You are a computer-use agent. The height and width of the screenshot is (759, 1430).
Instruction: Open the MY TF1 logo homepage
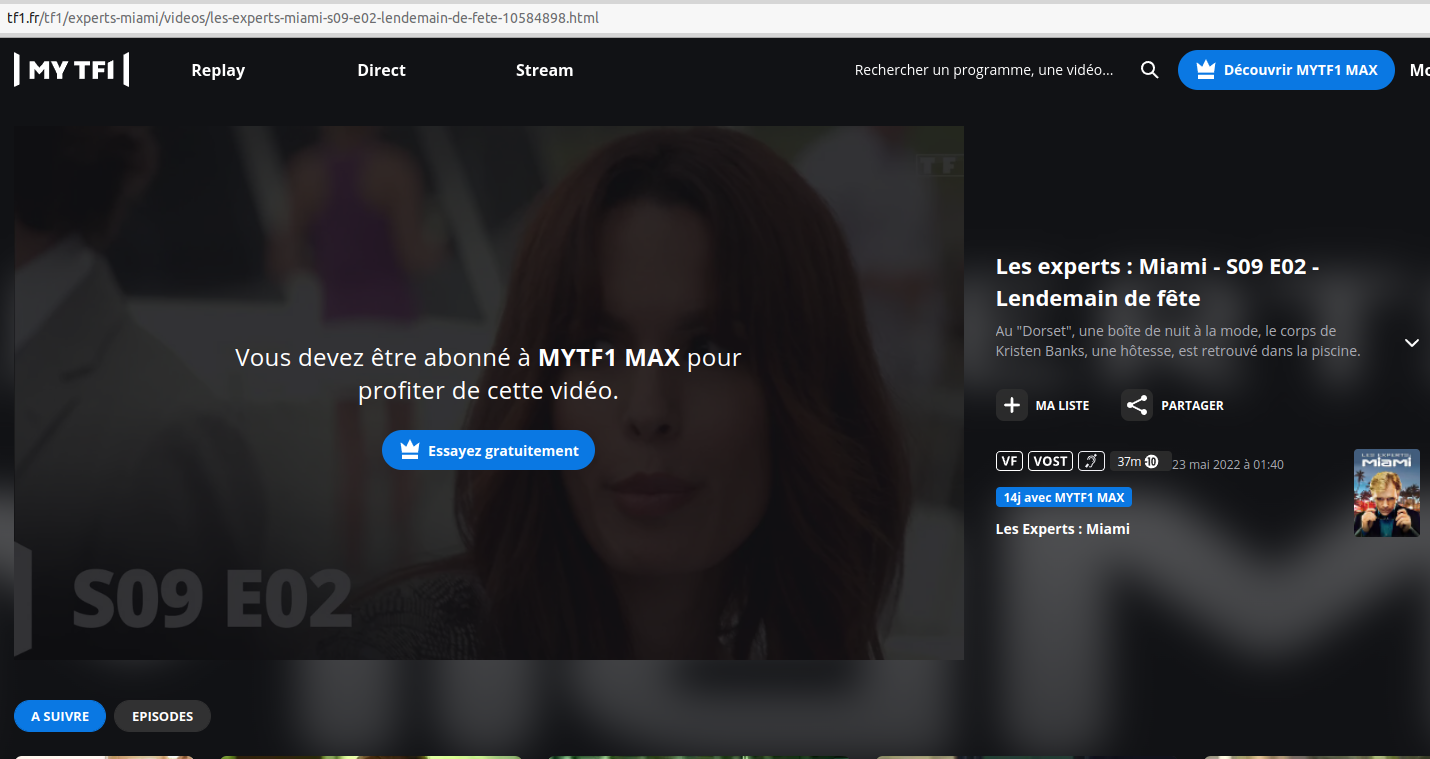[71, 70]
